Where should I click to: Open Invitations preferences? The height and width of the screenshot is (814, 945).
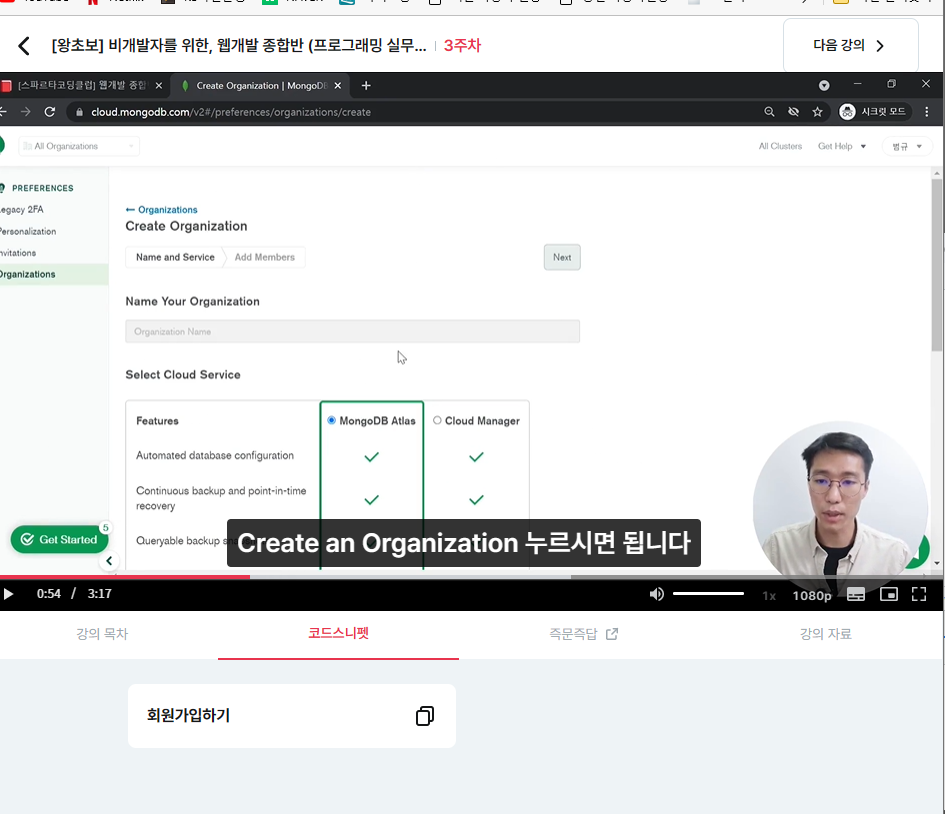pos(18,253)
